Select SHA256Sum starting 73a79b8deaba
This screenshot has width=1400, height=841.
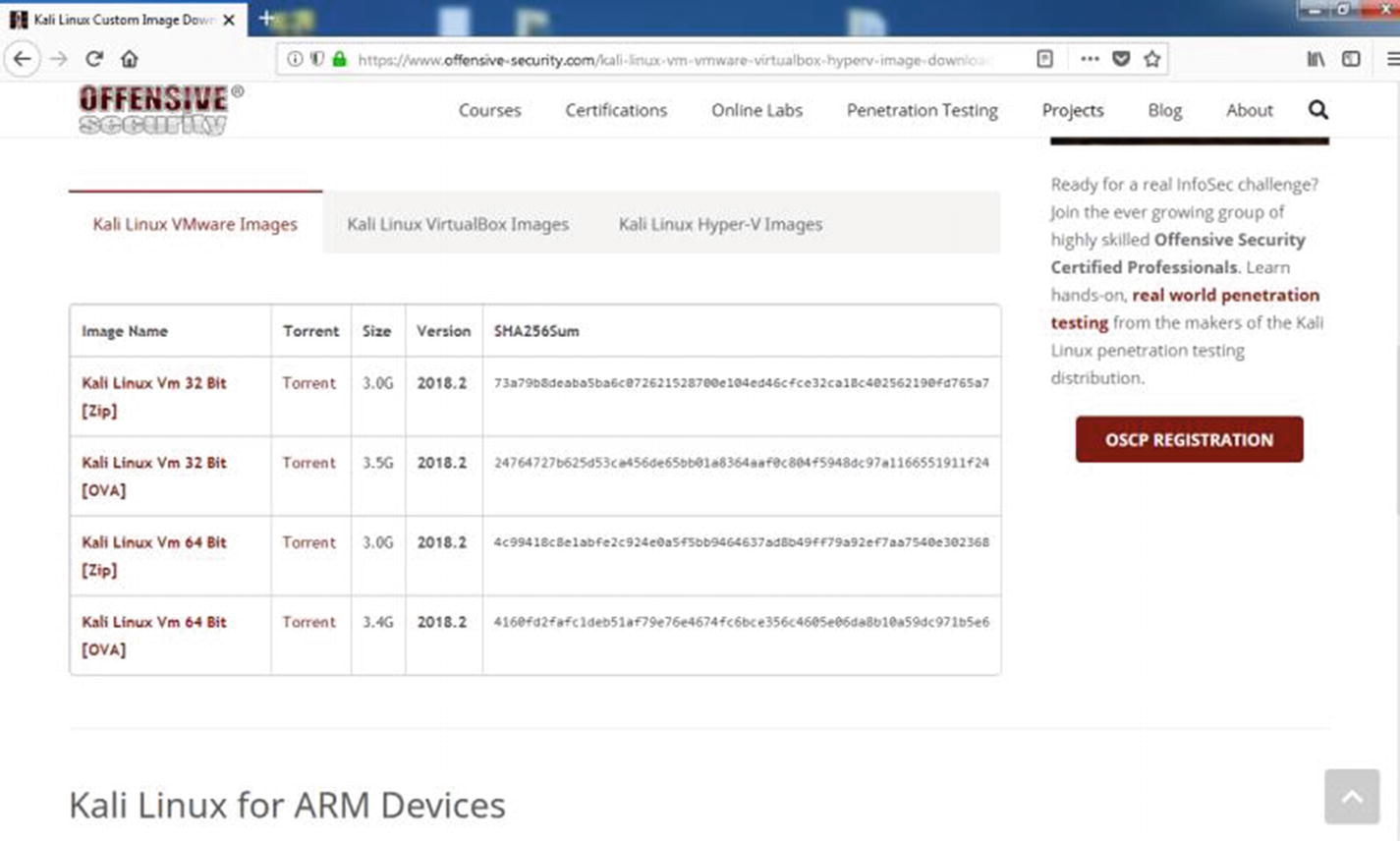coord(741,383)
